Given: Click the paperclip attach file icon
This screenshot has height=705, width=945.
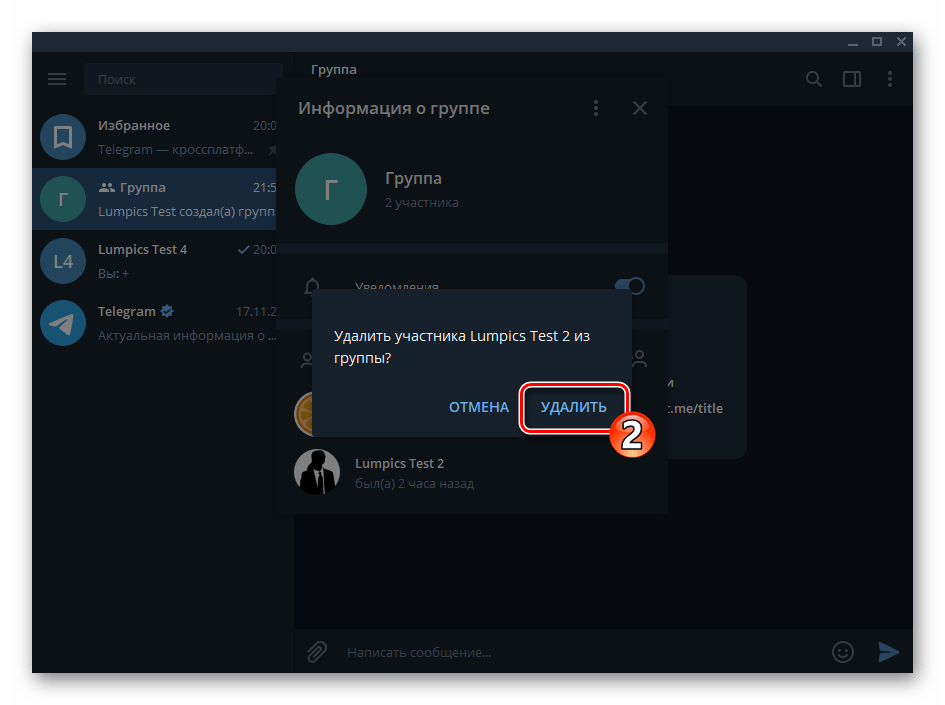Looking at the screenshot, I should coord(316,652).
